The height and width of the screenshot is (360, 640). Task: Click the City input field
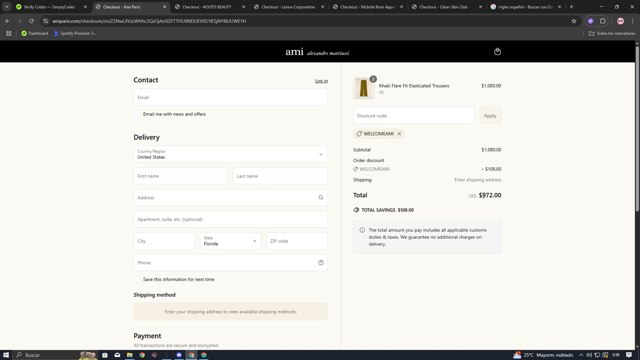click(x=164, y=241)
